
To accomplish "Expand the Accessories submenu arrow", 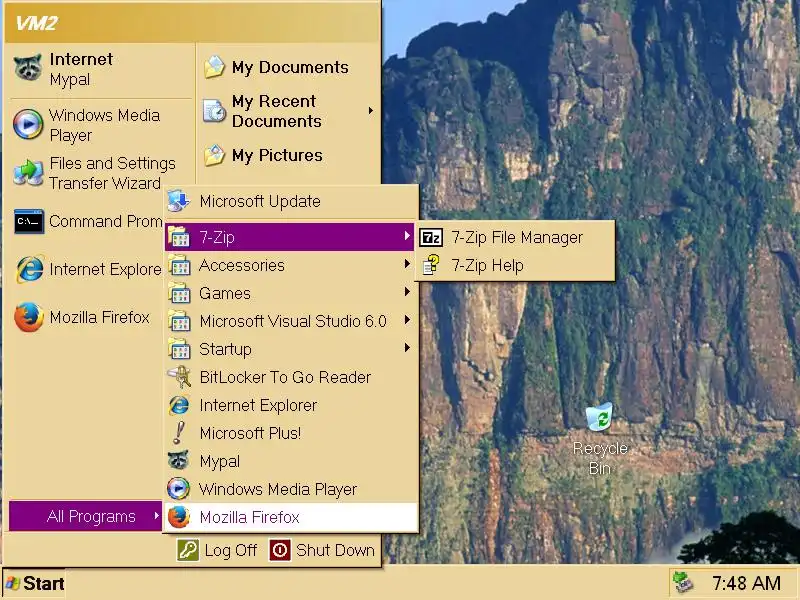I will tap(407, 264).
